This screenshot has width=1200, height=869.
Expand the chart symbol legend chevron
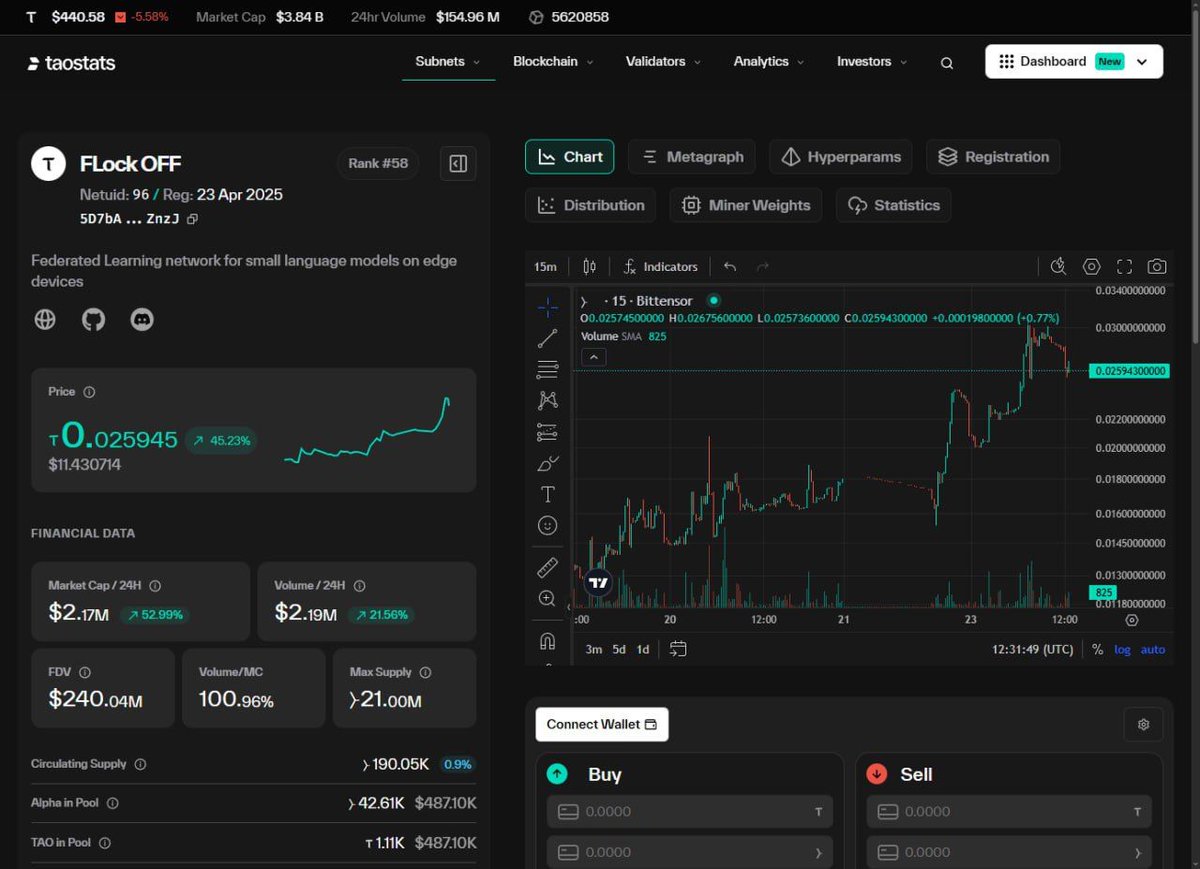pyautogui.click(x=584, y=301)
